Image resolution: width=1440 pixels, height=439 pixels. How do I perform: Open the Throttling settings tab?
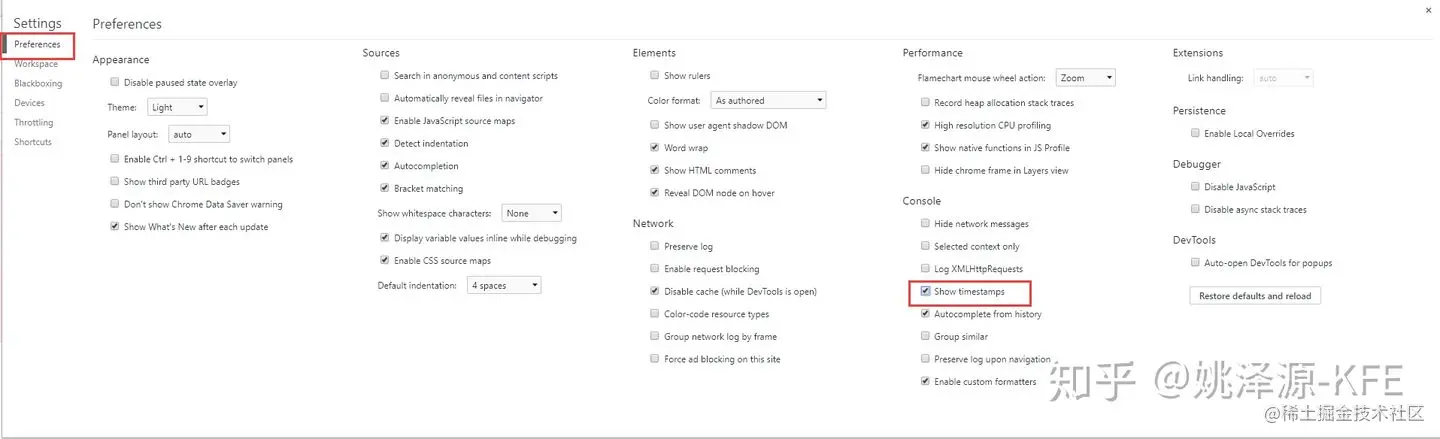[34, 123]
